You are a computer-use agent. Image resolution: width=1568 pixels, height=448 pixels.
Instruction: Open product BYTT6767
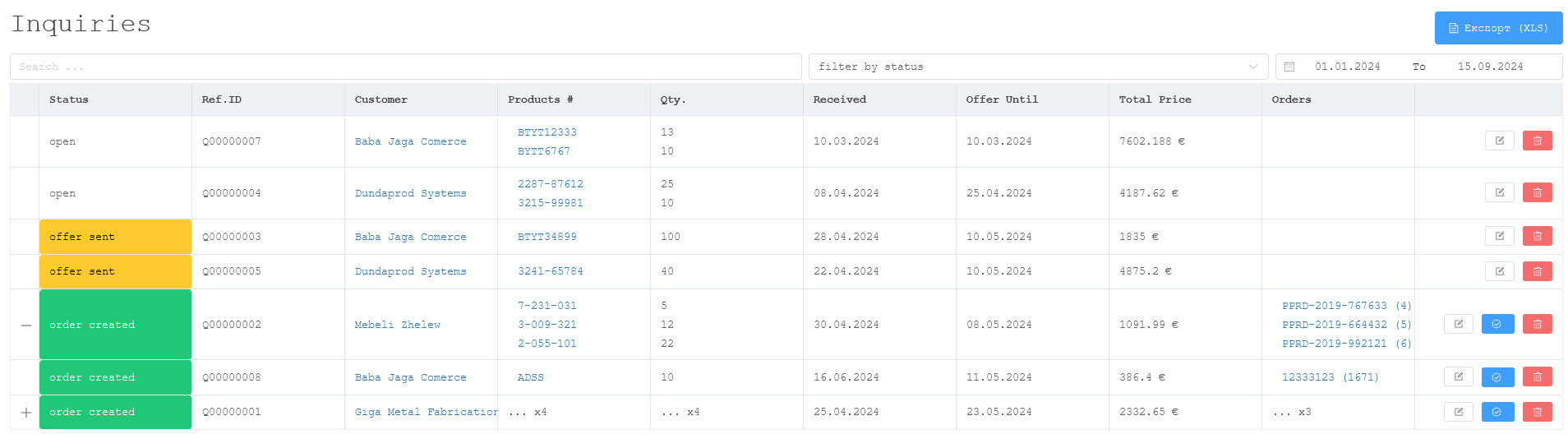543,151
